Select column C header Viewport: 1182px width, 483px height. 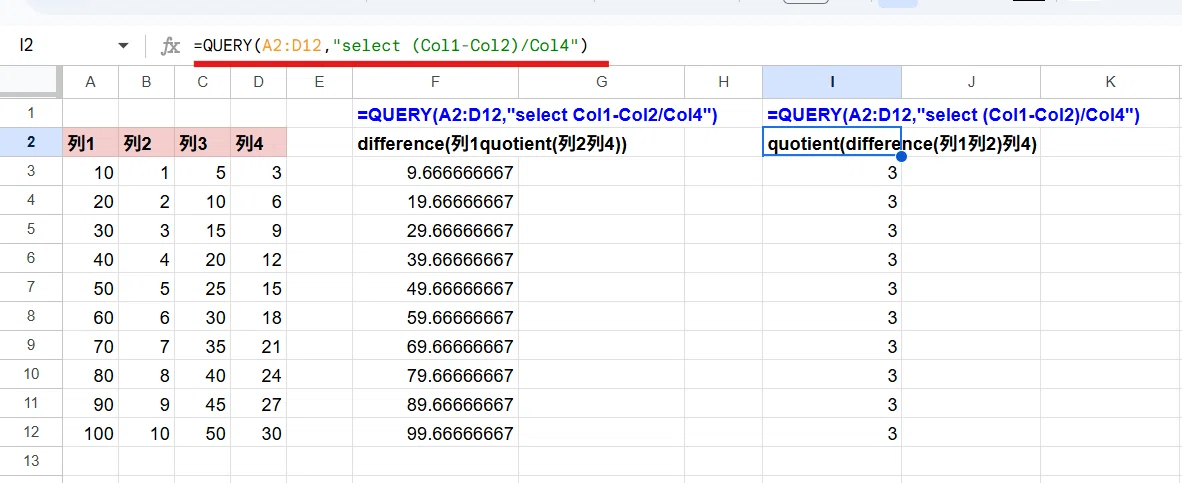tap(202, 82)
